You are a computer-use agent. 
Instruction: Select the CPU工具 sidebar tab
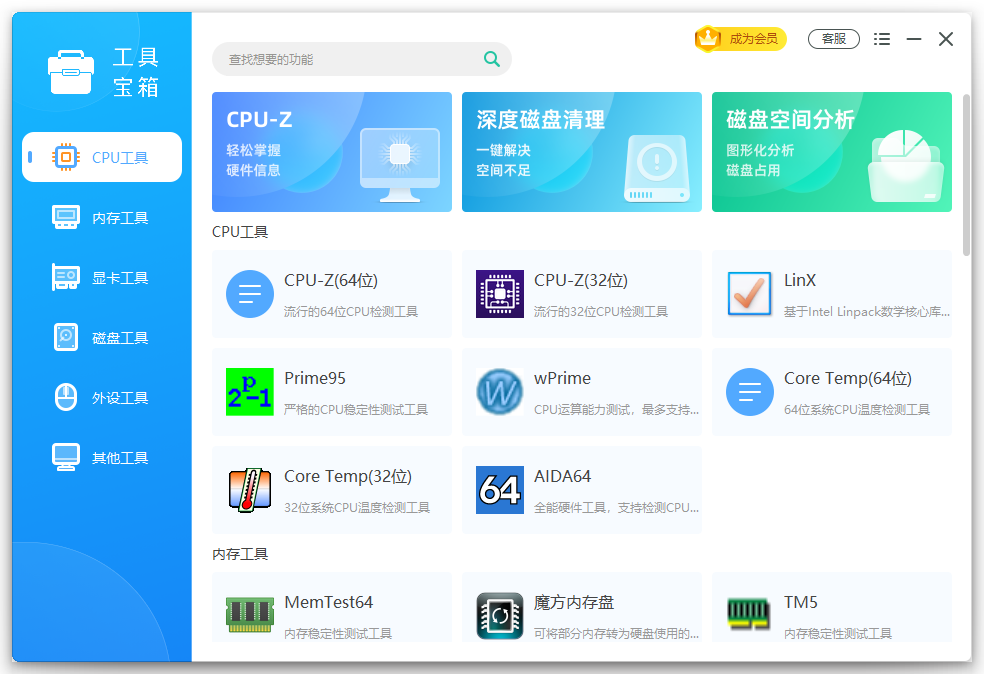click(x=102, y=157)
